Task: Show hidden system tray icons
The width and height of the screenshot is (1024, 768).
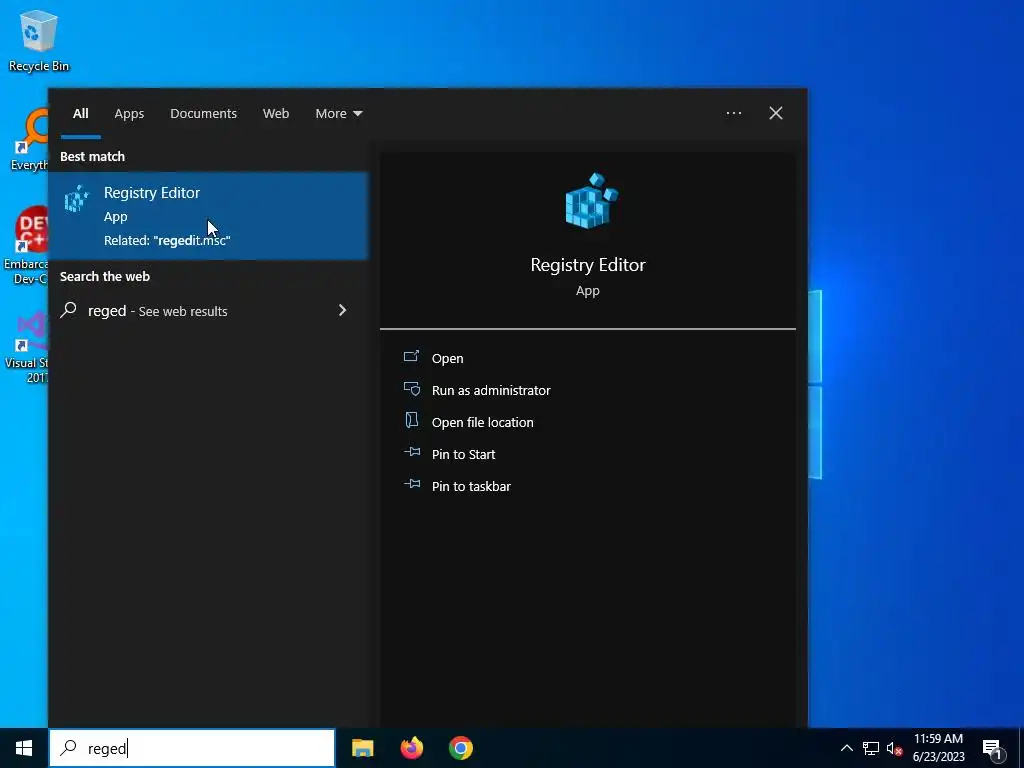Action: point(846,748)
